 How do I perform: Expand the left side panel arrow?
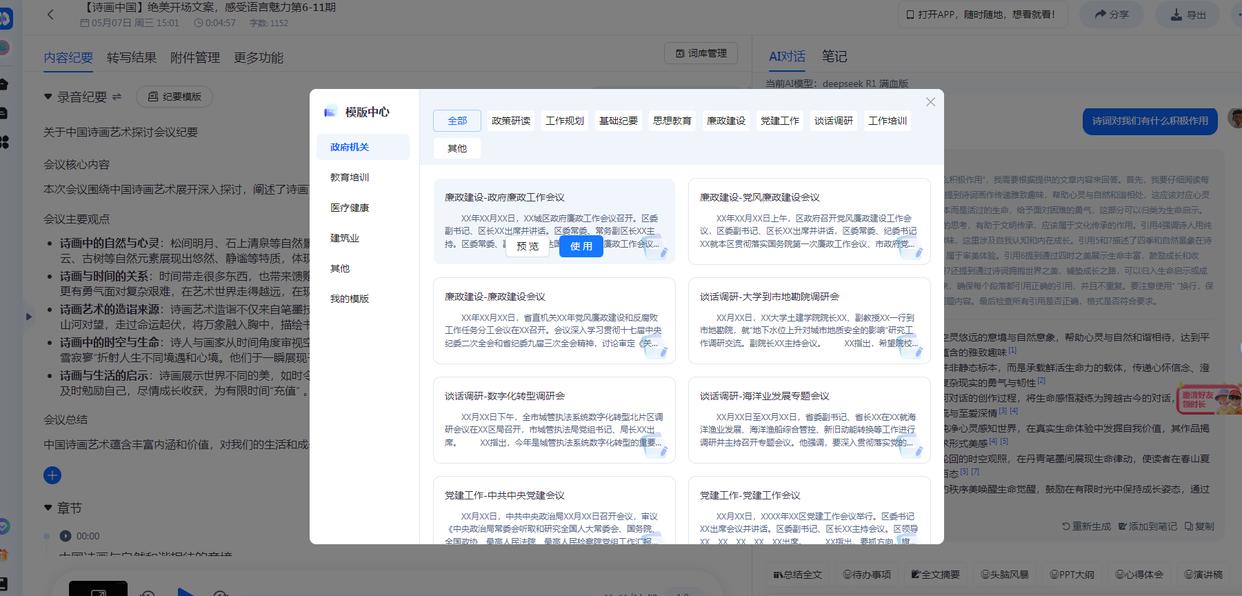[28, 316]
